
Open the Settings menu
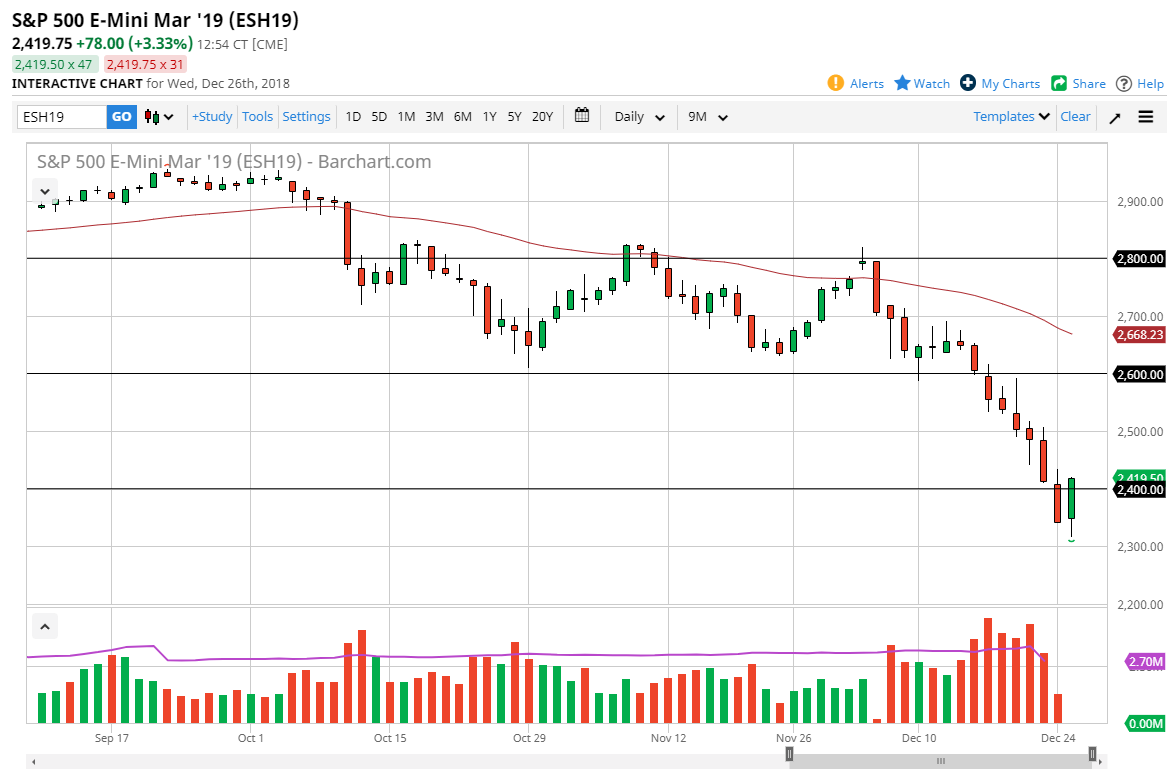pyautogui.click(x=306, y=116)
